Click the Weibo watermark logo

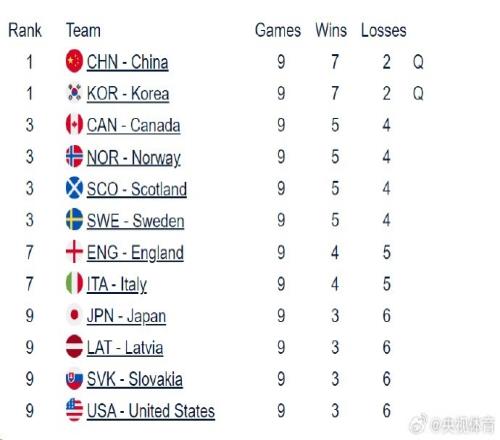418,424
